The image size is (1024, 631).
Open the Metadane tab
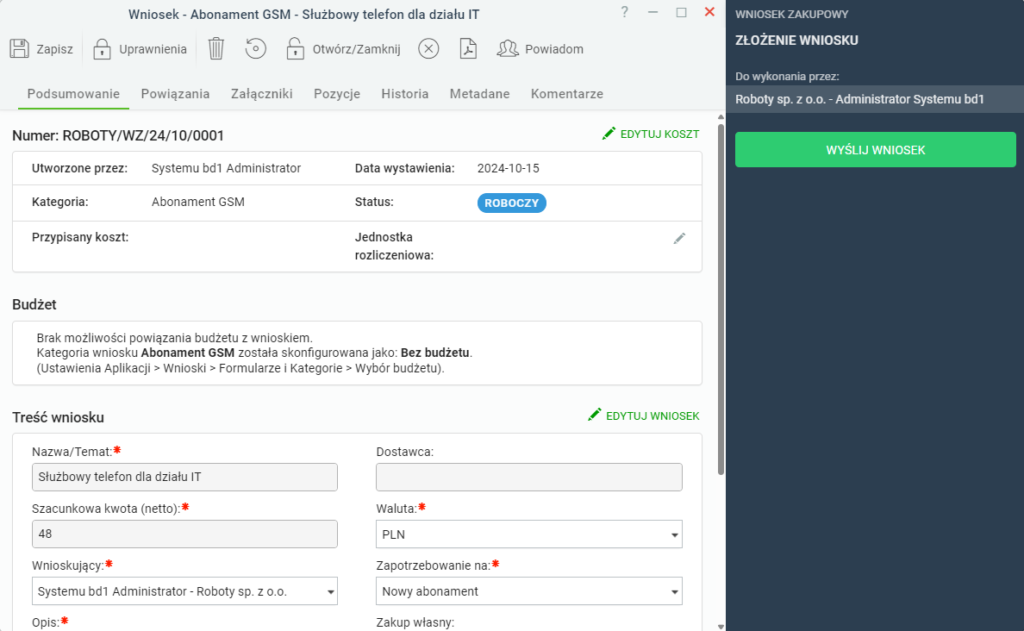click(x=479, y=94)
